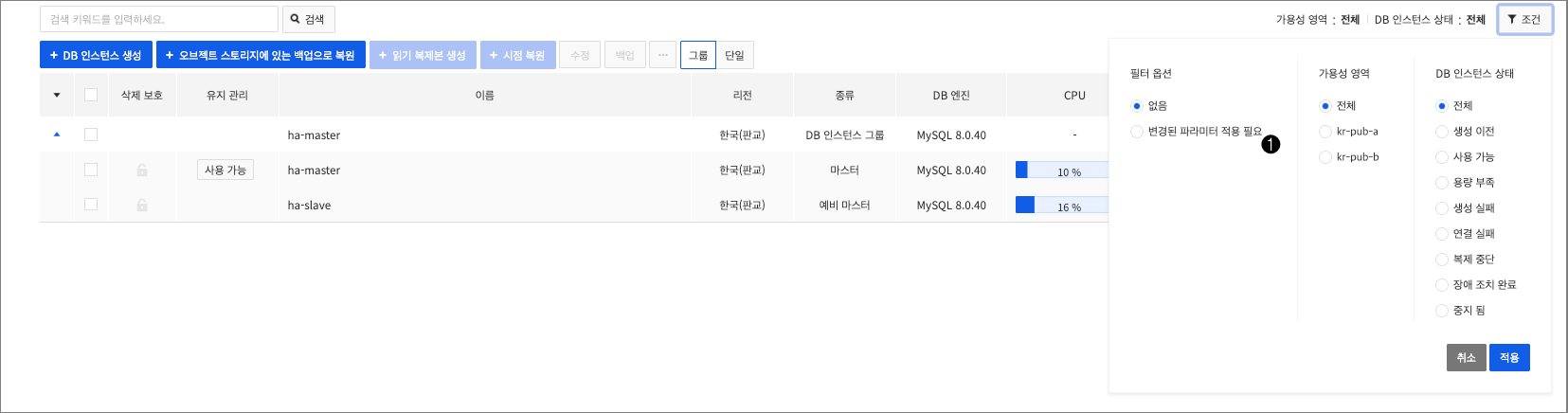Click the magnifier 검색 search button
1568x413 pixels.
pos(308,19)
